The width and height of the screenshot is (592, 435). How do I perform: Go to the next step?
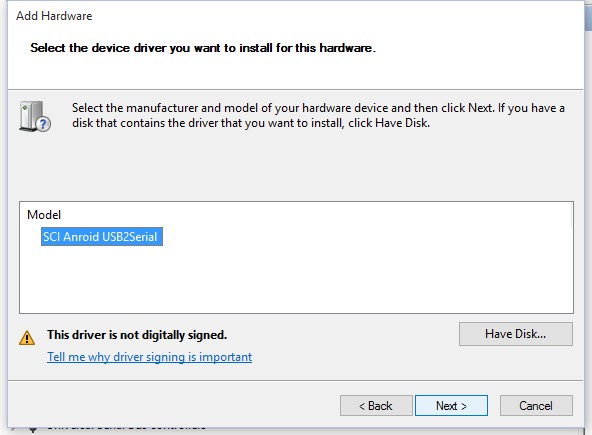pyautogui.click(x=451, y=406)
